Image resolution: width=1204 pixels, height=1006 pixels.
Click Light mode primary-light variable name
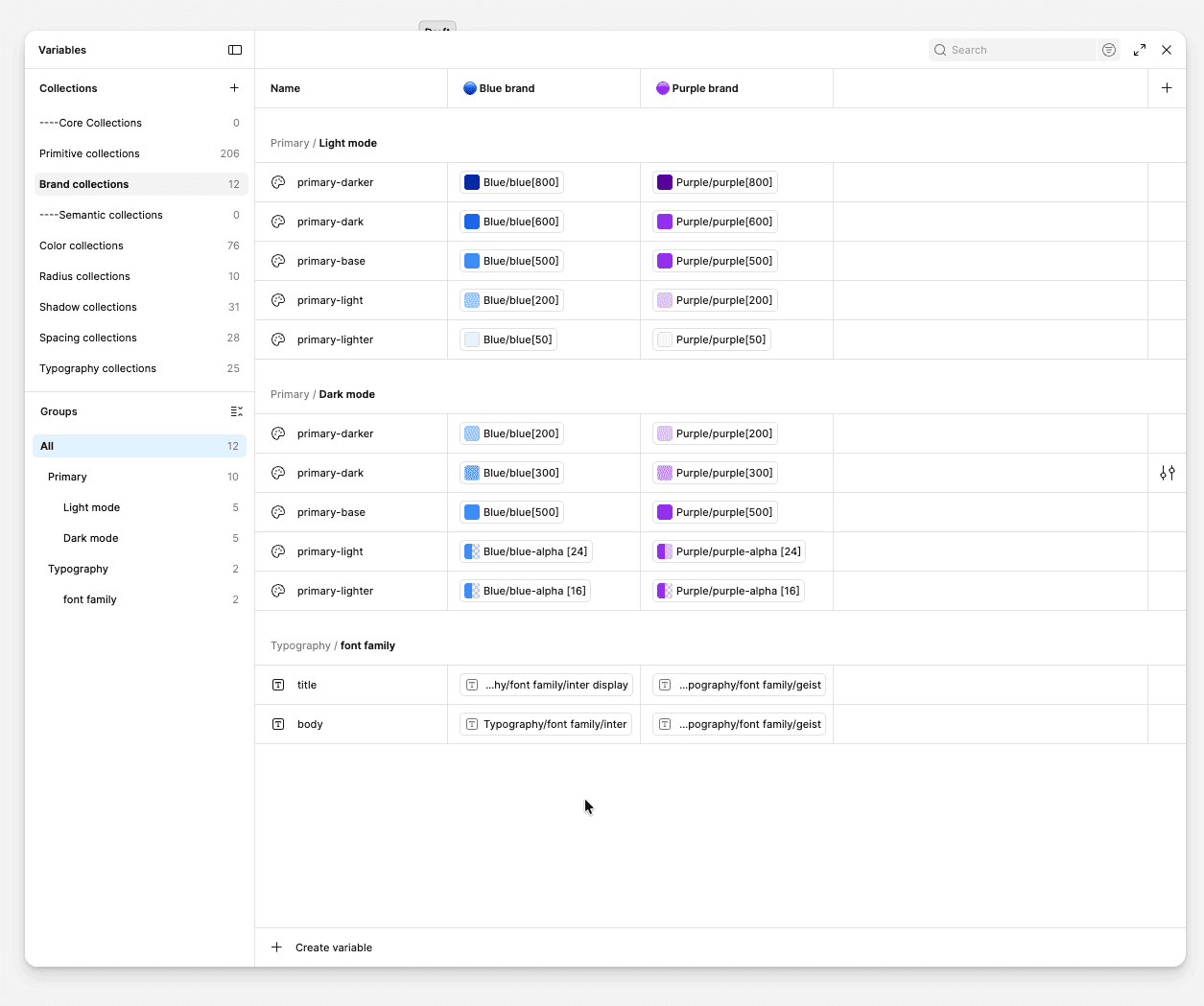(x=330, y=300)
